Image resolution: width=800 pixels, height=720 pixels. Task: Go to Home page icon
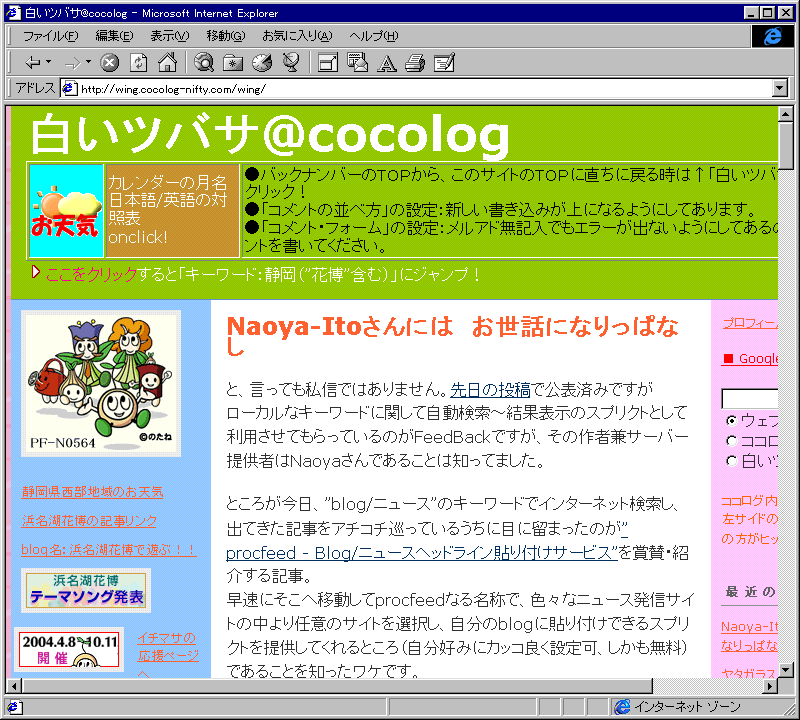coord(167,63)
